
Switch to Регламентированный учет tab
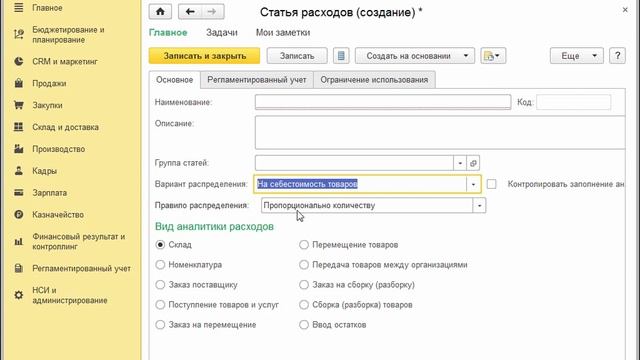click(x=257, y=80)
